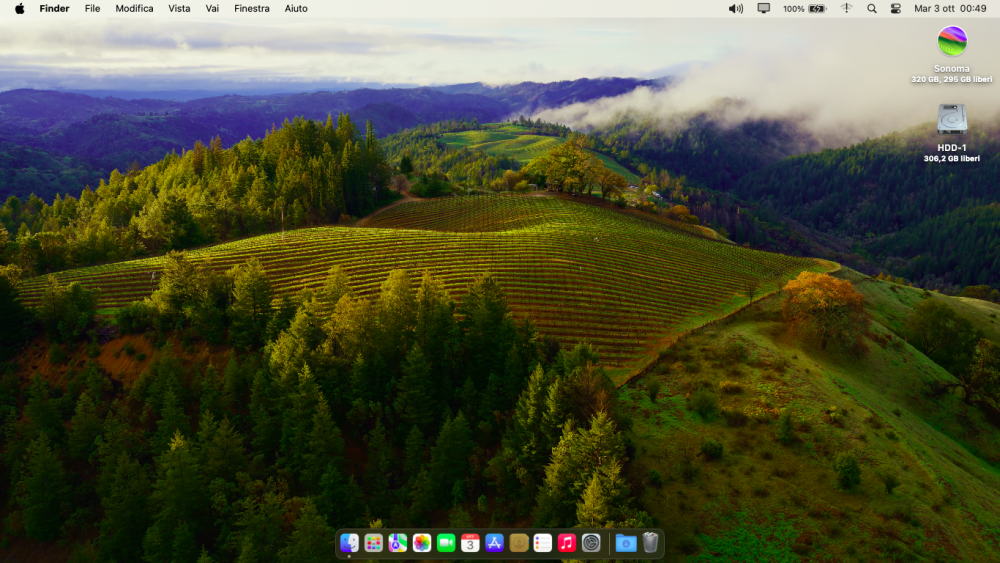Open the Modifica menu
Image resolution: width=1000 pixels, height=563 pixels.
134,8
